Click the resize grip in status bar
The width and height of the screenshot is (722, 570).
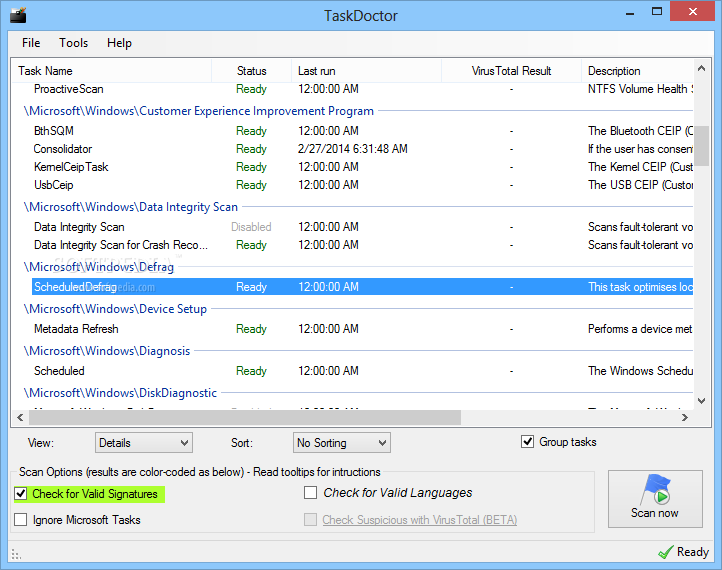[x=16, y=554]
